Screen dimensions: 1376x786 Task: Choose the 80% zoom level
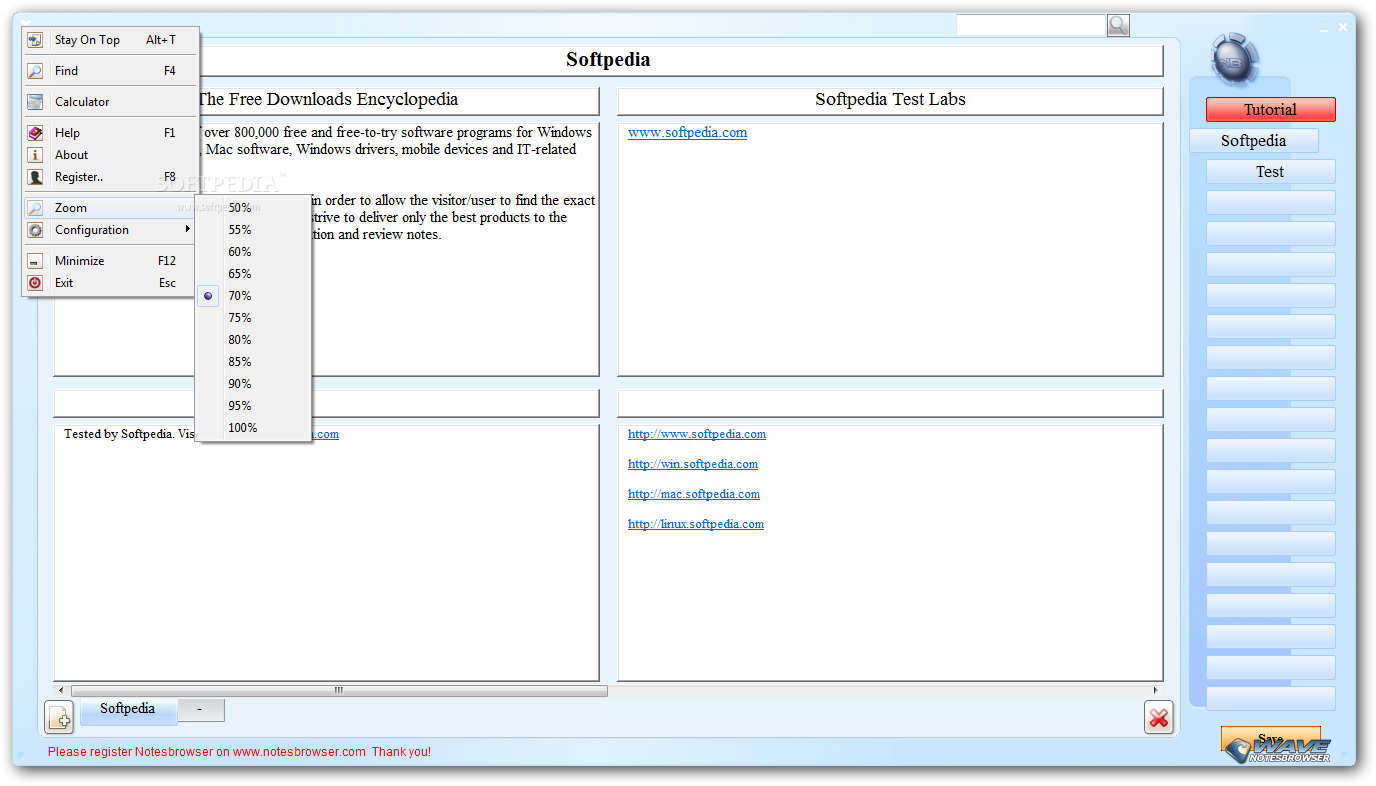(x=253, y=340)
